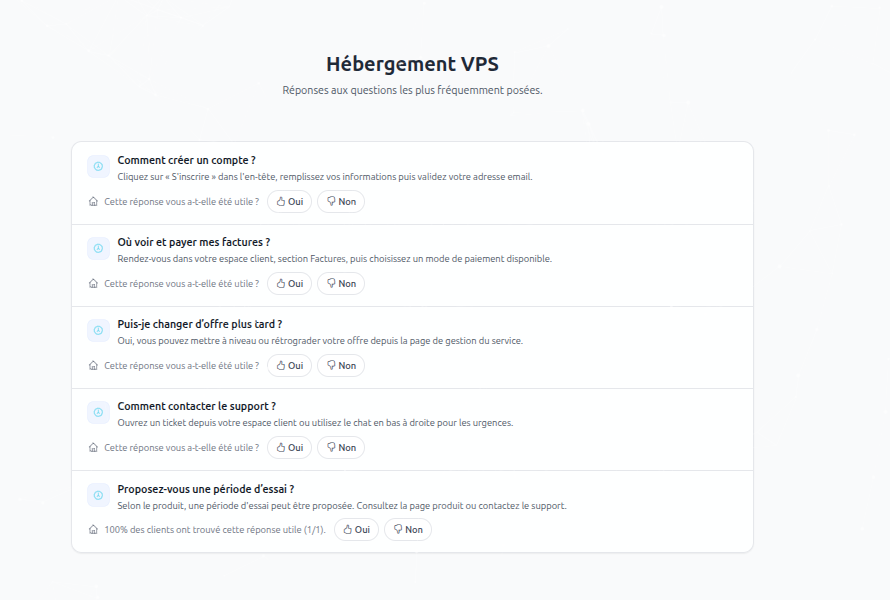Click the round icon beside 'Puis-je changer d'offre plus tard ?'
890x600 pixels.
point(98,330)
